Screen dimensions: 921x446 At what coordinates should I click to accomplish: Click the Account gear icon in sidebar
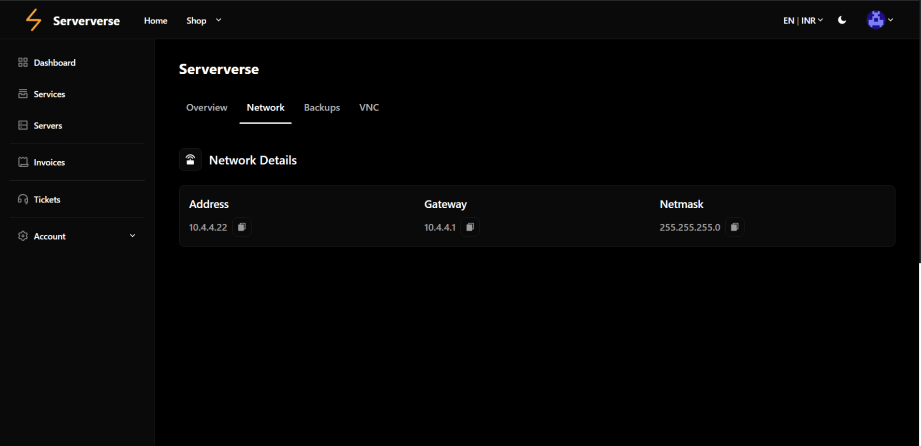[23, 236]
